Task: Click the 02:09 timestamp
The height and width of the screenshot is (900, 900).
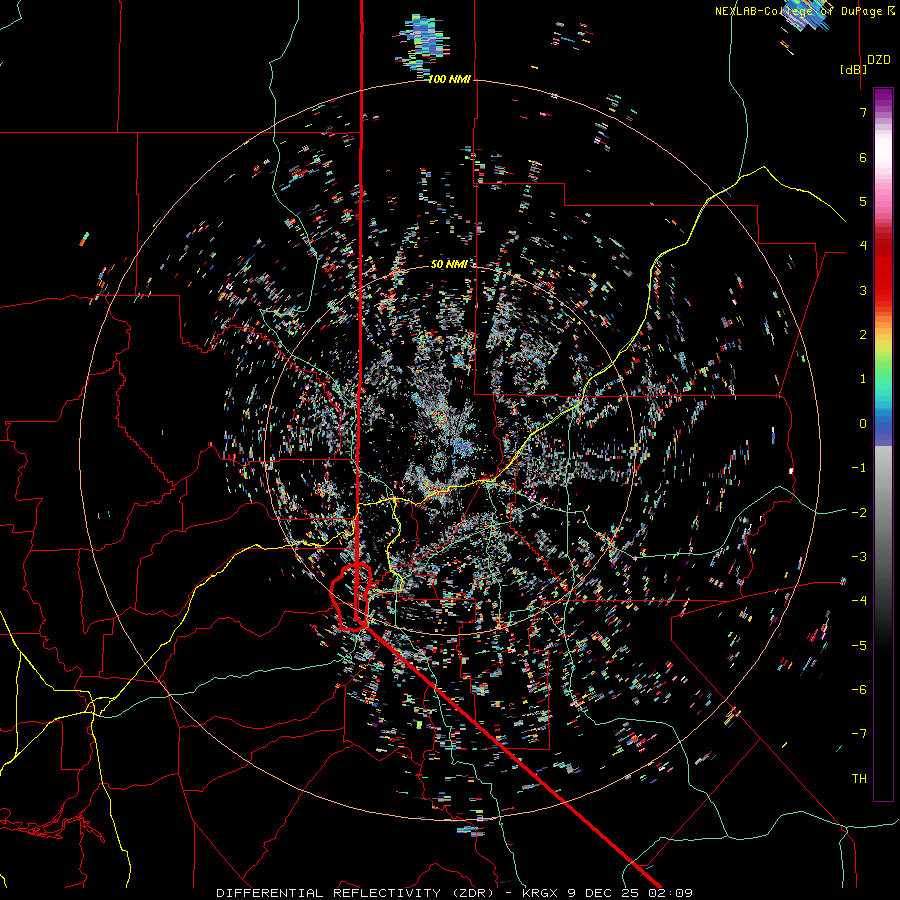Action: [x=671, y=893]
